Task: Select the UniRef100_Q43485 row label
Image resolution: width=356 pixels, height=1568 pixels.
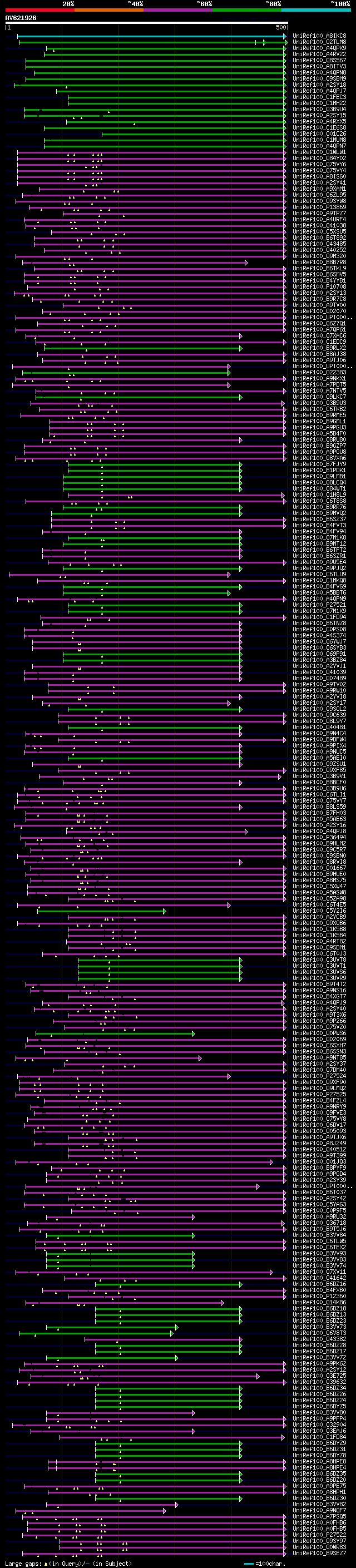Action: pyautogui.click(x=319, y=244)
